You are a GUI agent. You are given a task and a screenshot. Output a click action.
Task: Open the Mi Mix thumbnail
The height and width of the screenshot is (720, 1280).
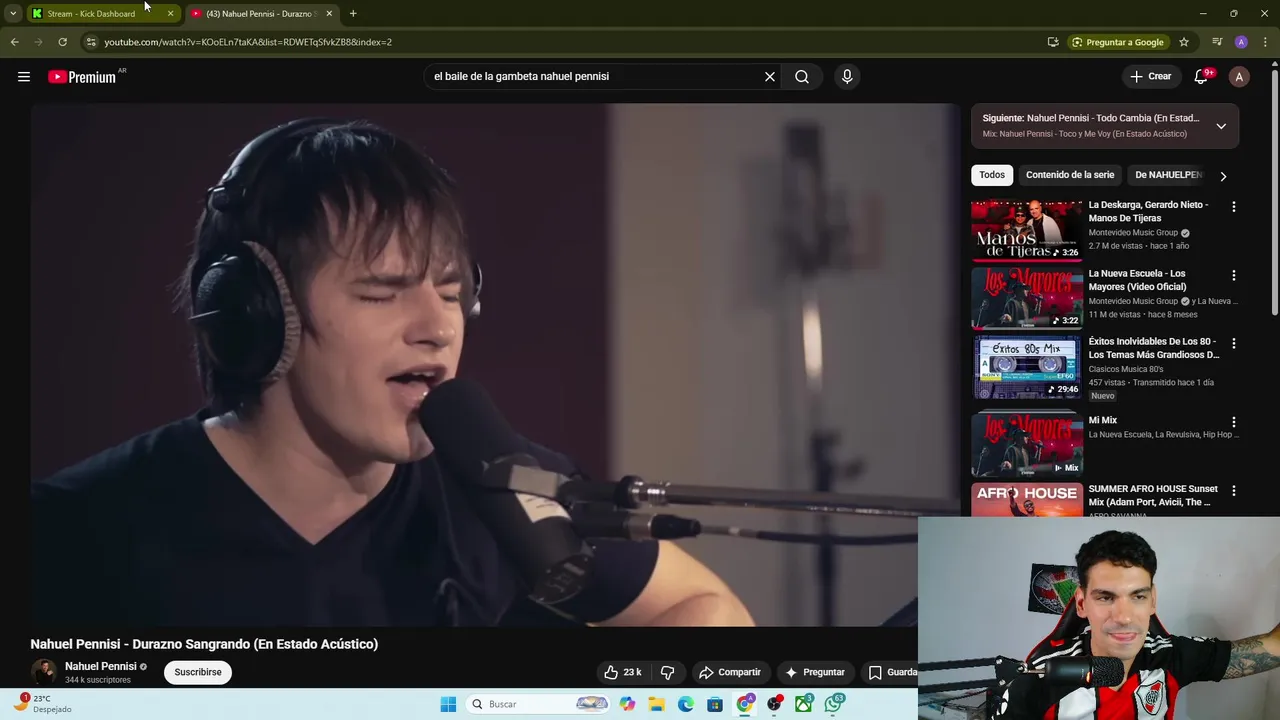tap(1027, 444)
